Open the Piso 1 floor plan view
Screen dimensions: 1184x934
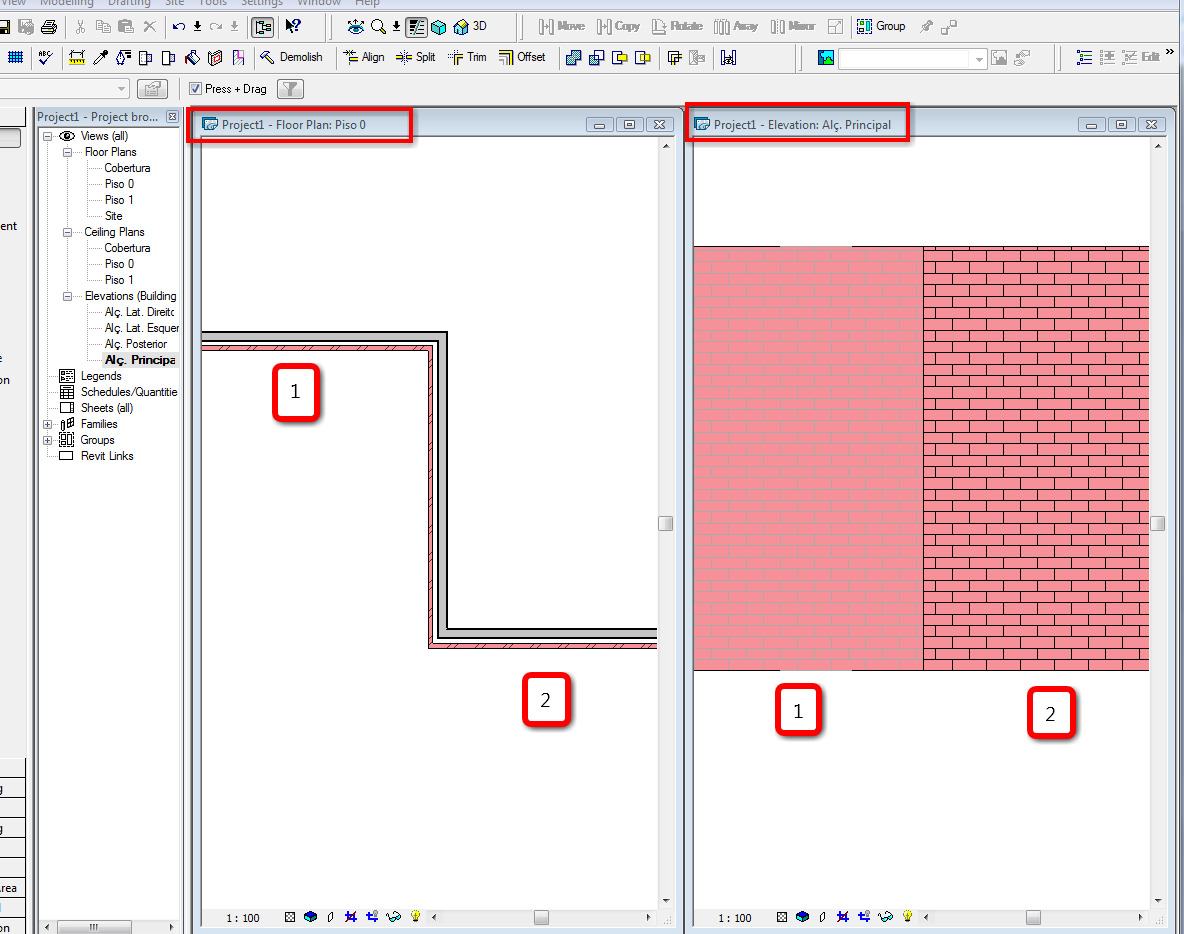(x=118, y=200)
